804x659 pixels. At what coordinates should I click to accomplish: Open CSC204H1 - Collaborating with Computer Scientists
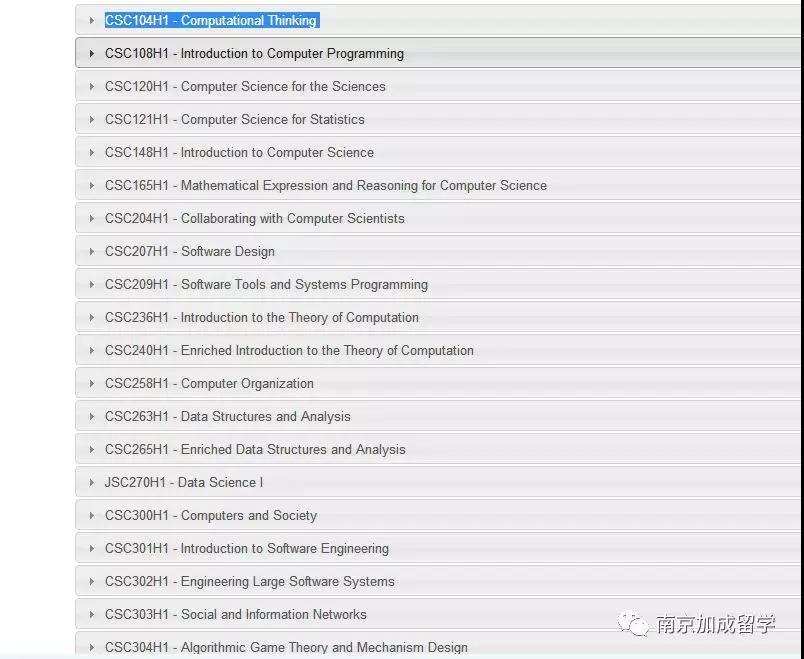(x=255, y=218)
